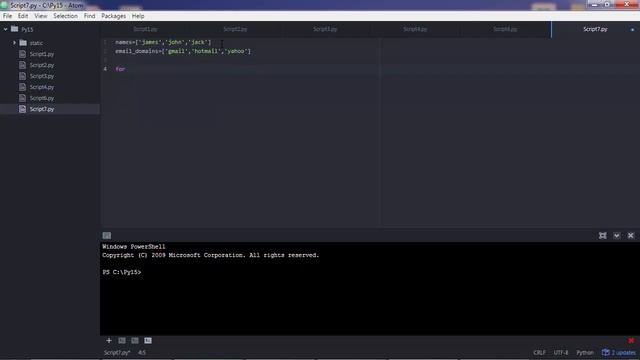Open the Selection menu
This screenshot has height=360, width=640.
pyautogui.click(x=65, y=16)
